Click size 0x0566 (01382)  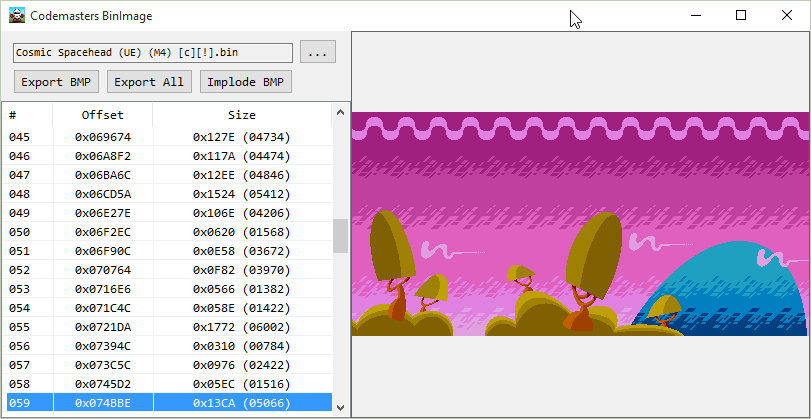coord(242,289)
